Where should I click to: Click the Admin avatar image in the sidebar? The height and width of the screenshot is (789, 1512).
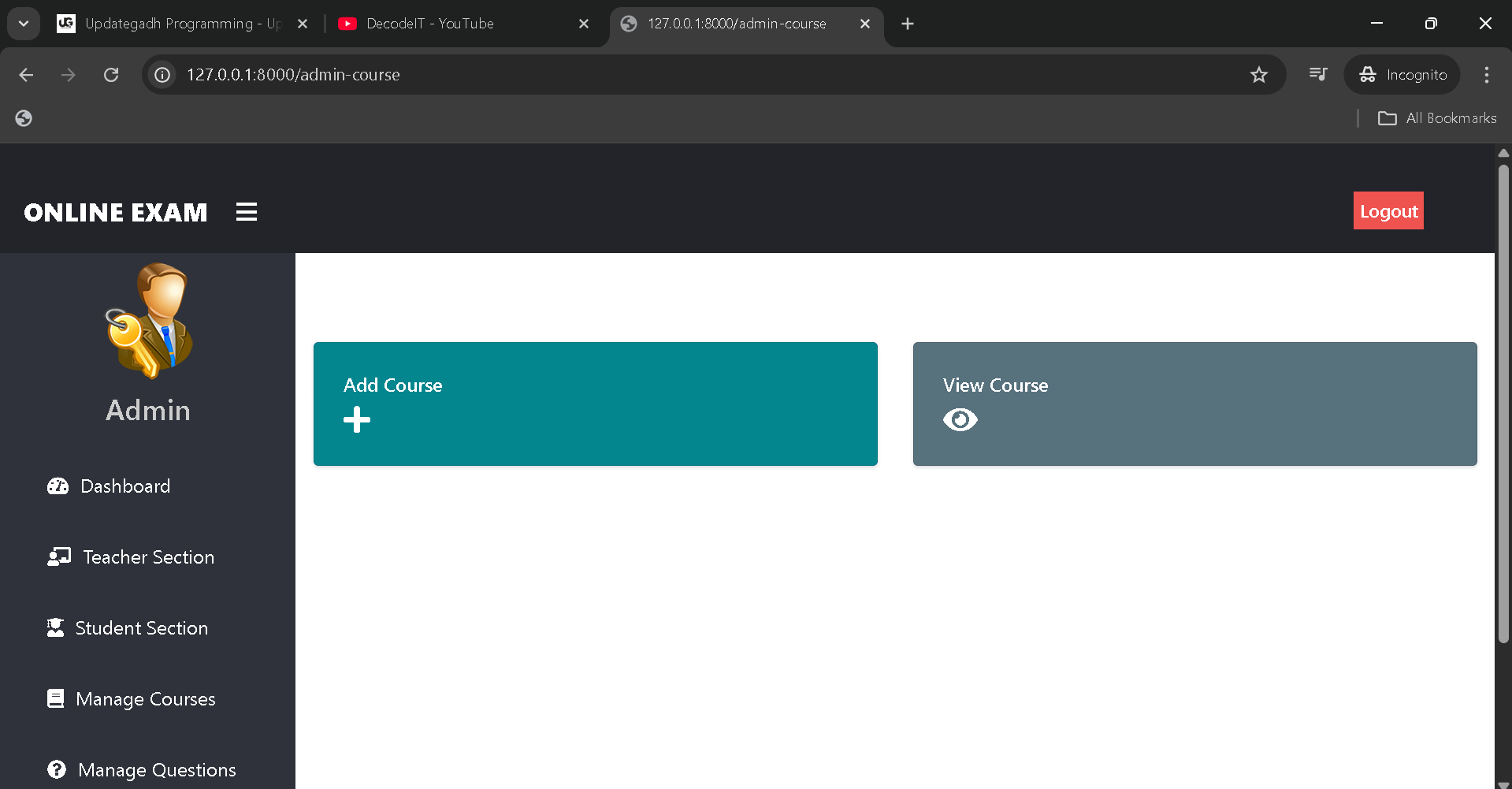point(148,320)
